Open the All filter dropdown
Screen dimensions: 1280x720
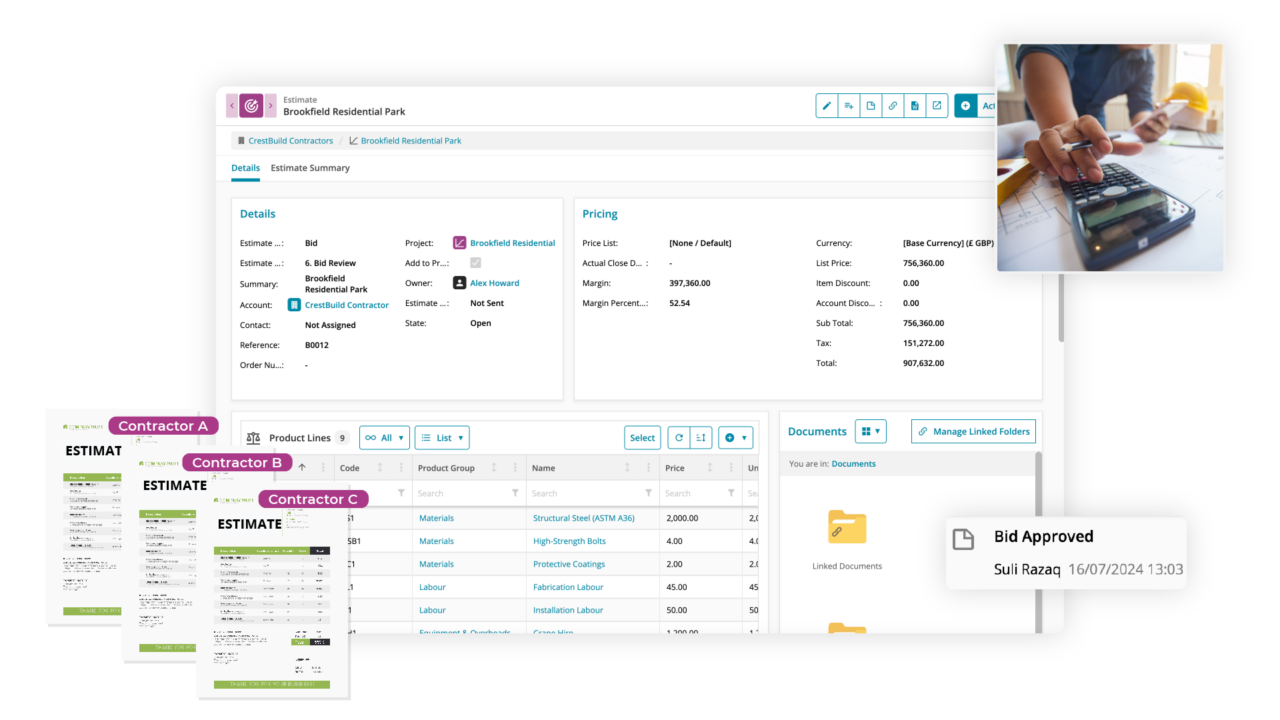(x=384, y=438)
